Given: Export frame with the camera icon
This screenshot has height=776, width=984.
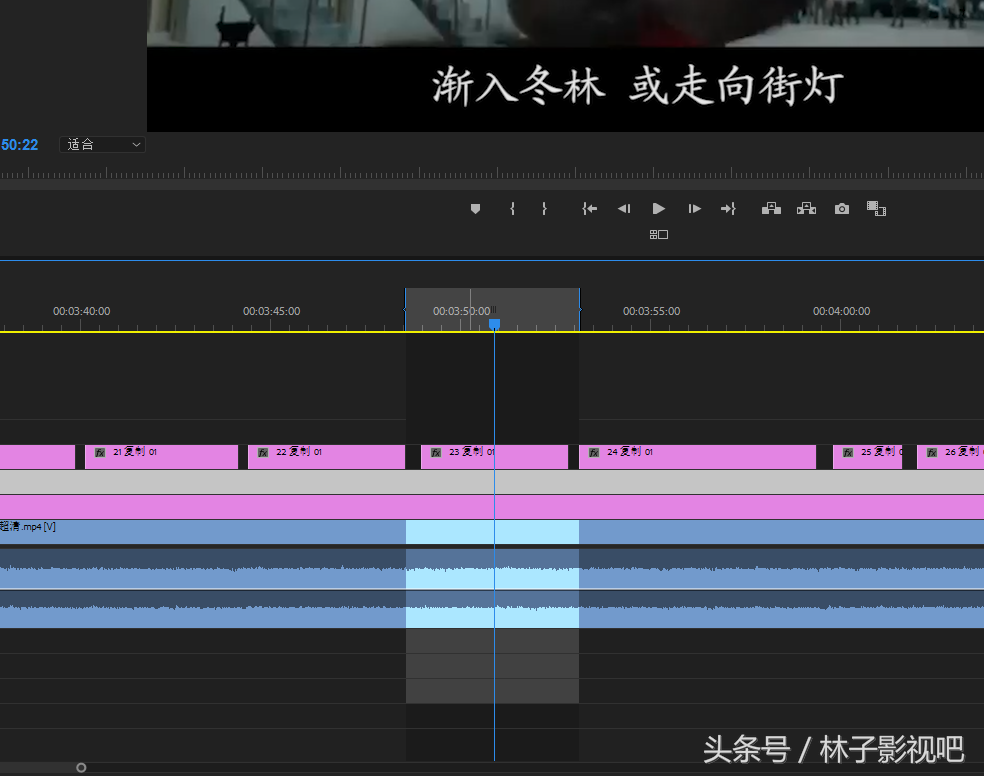Looking at the screenshot, I should (x=842, y=209).
